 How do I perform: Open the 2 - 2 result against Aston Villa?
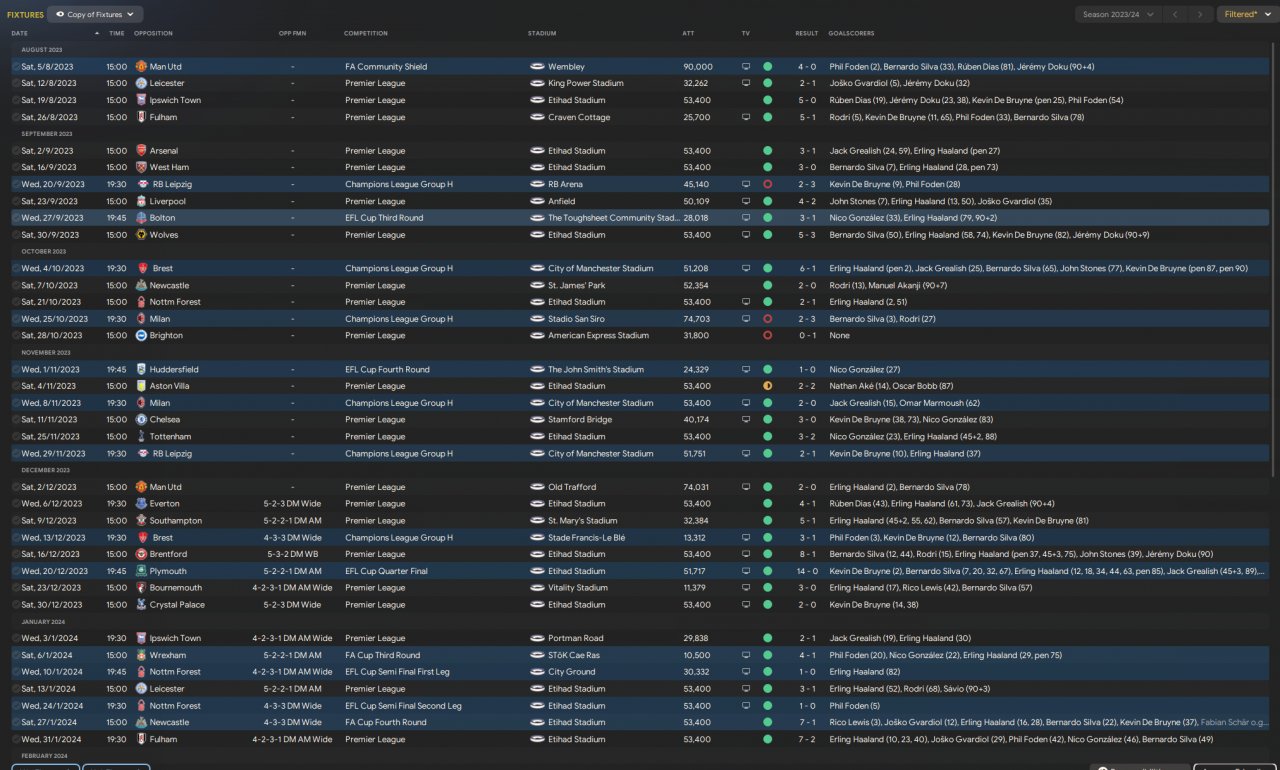[806, 386]
